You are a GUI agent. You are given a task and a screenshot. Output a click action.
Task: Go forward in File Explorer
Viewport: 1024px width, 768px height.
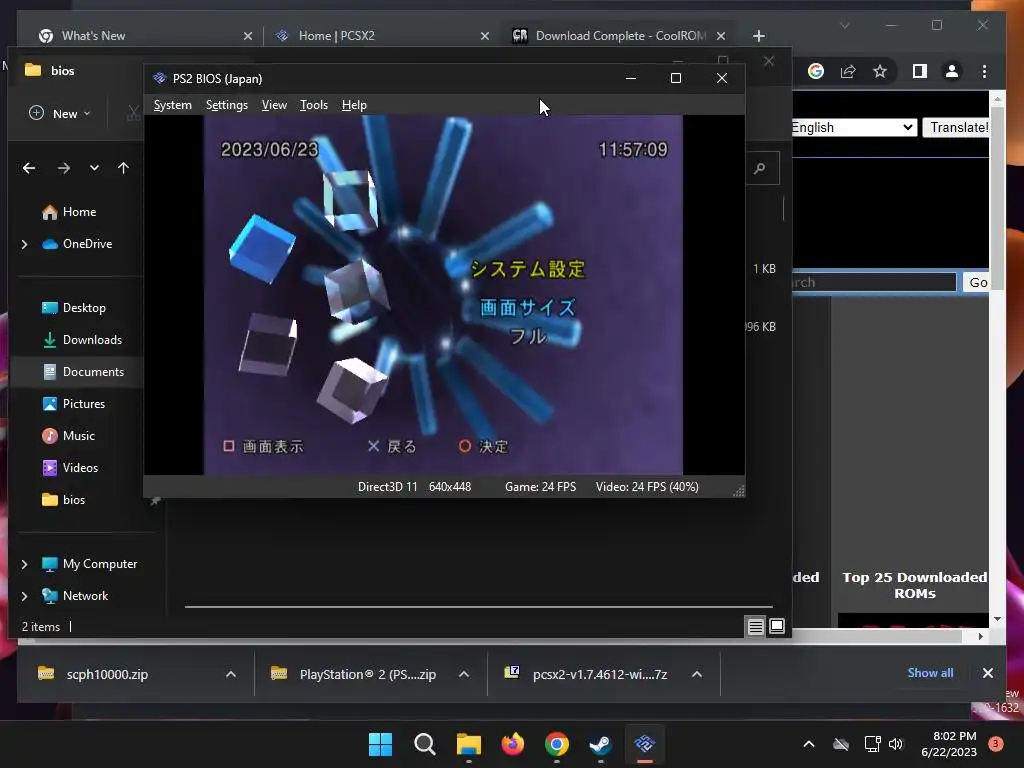(x=63, y=168)
